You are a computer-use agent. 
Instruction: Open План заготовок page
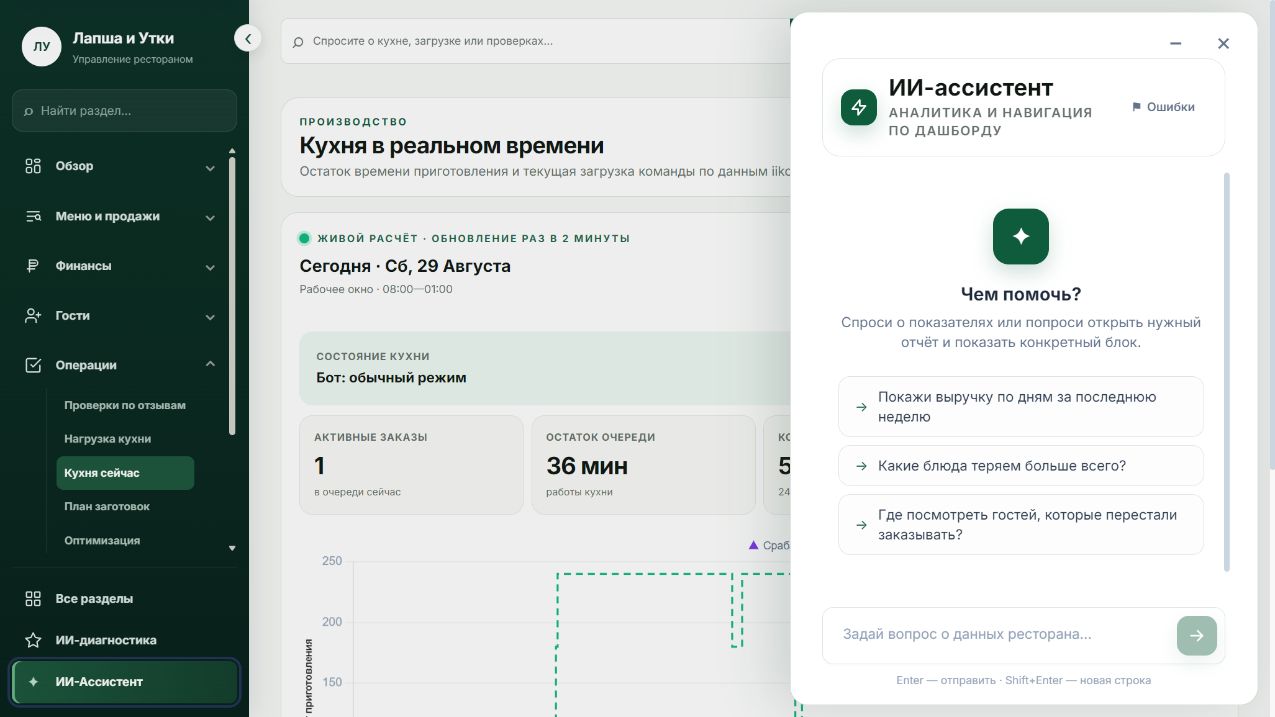pyautogui.click(x=125, y=506)
